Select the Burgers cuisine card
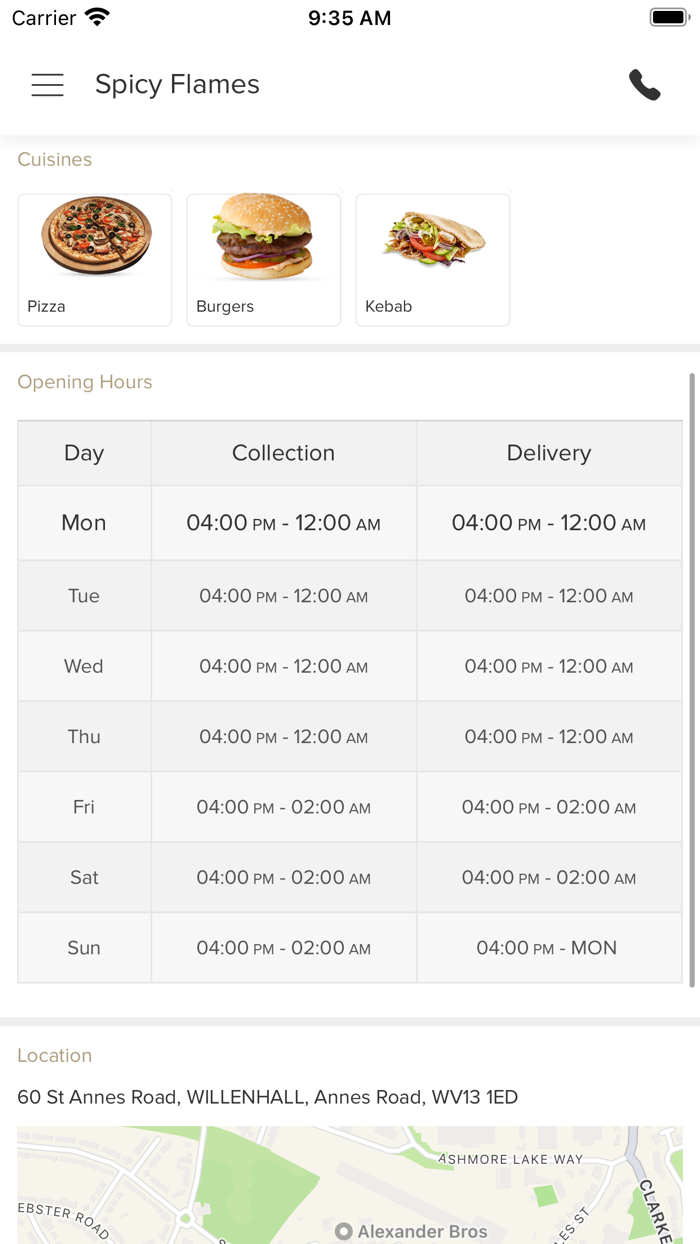The image size is (700, 1244). (x=264, y=260)
